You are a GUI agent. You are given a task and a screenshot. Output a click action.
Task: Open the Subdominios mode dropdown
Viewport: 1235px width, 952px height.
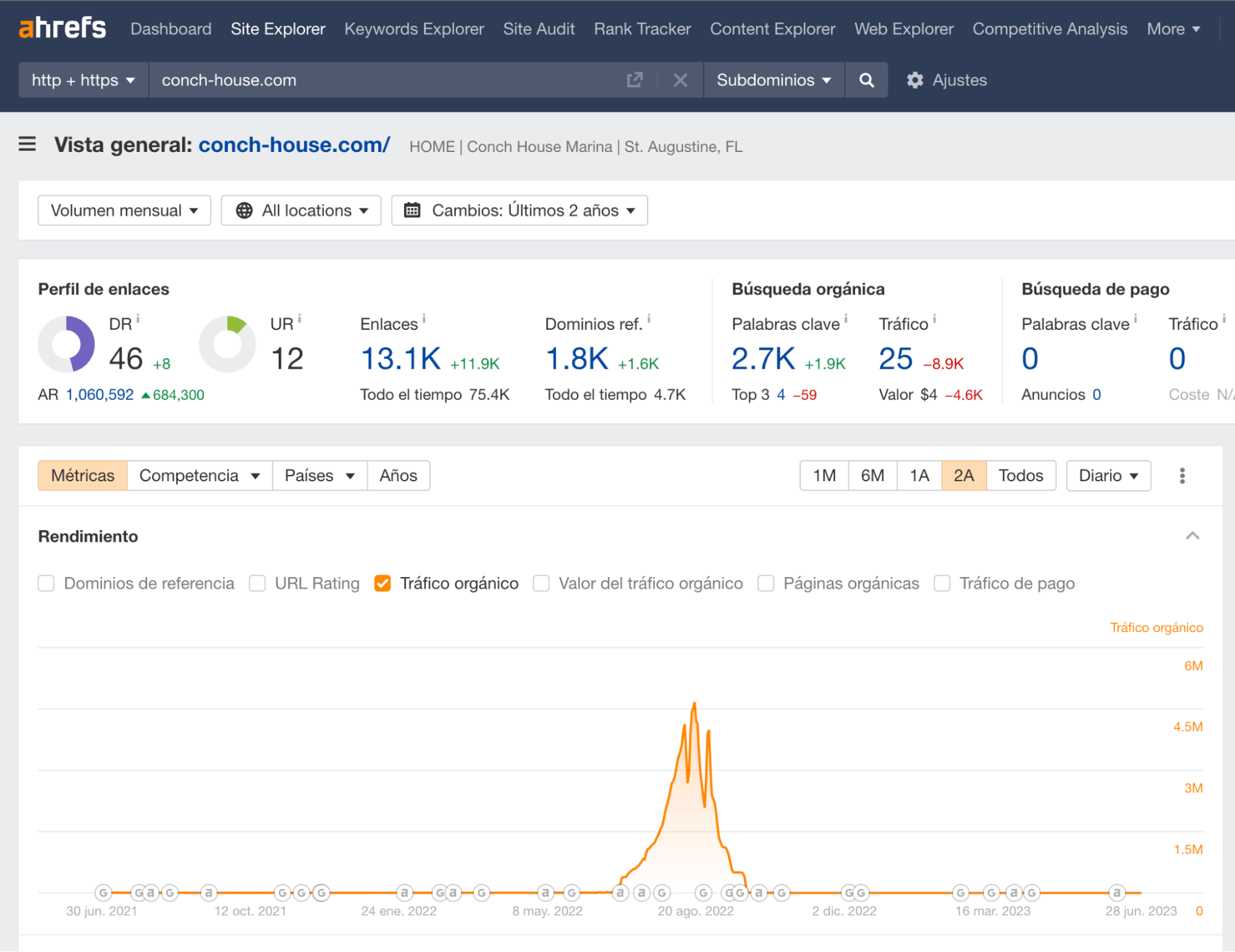click(773, 80)
